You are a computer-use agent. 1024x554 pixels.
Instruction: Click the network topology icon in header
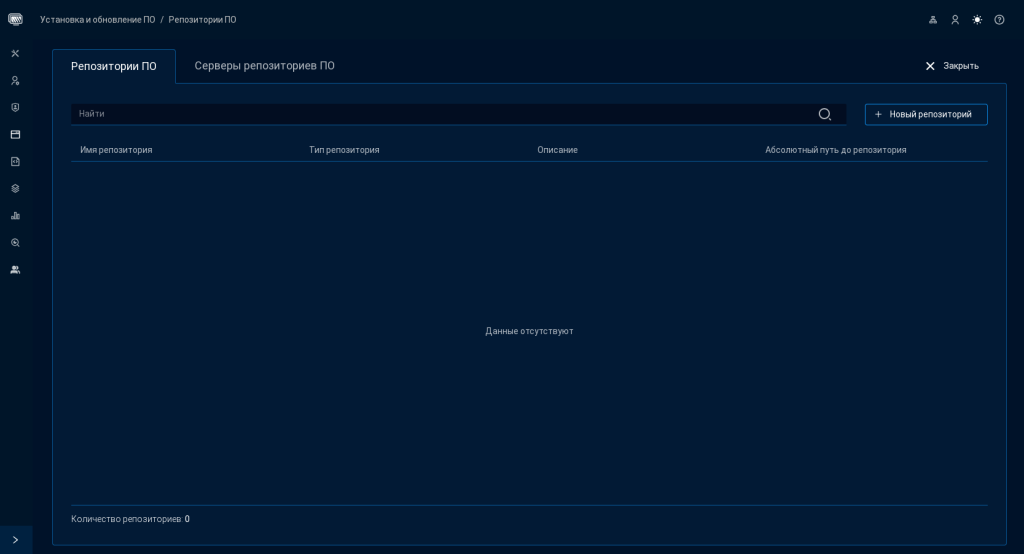tap(933, 20)
